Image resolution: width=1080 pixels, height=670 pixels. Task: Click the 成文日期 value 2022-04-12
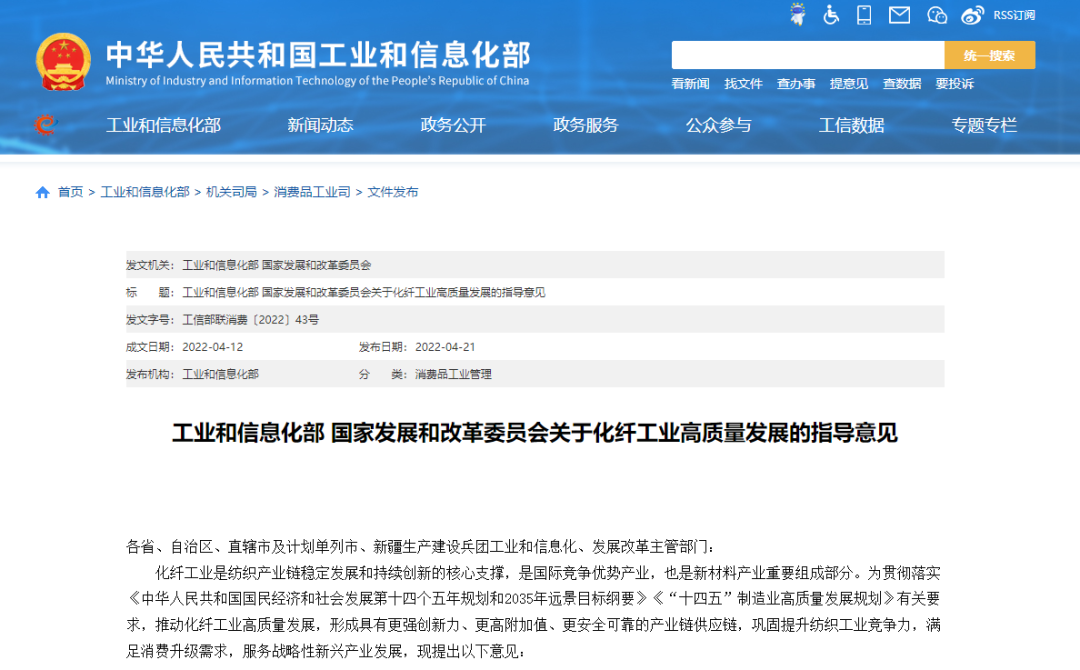212,347
